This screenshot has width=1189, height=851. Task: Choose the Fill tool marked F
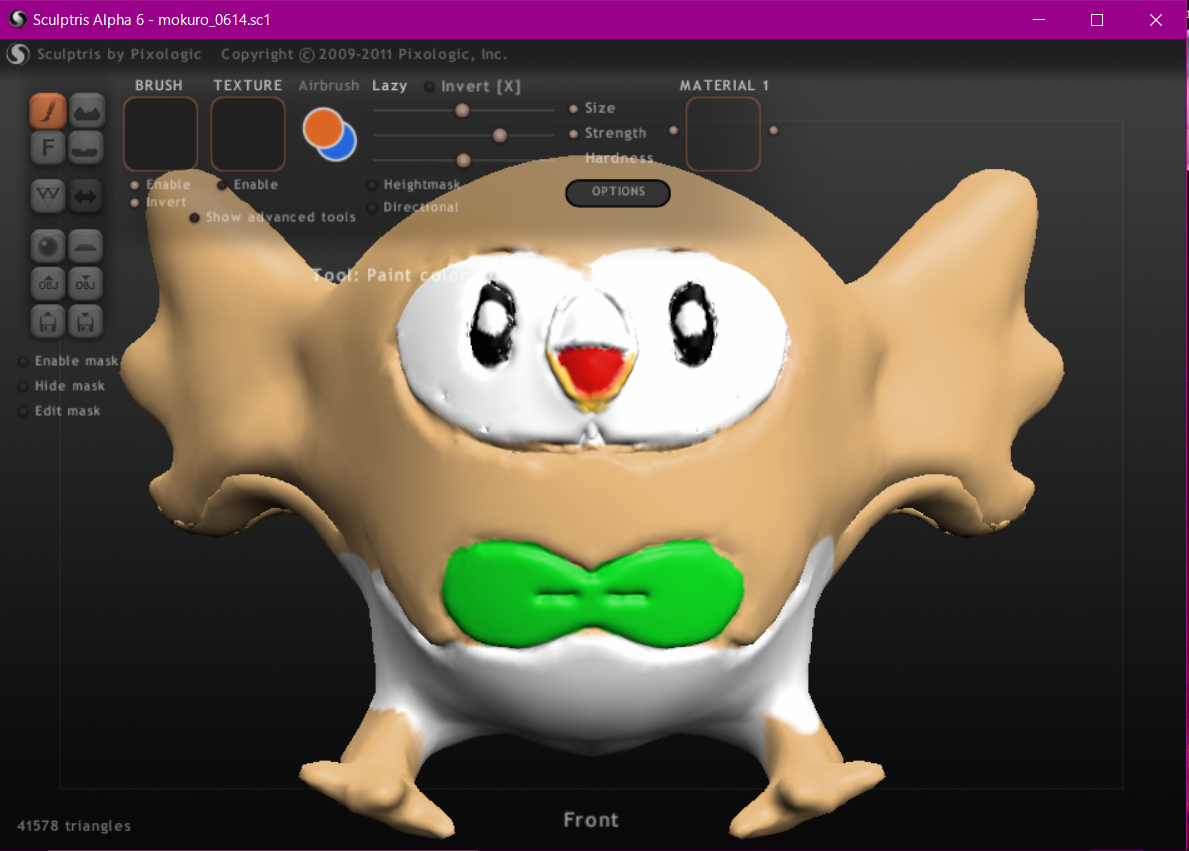click(x=48, y=147)
